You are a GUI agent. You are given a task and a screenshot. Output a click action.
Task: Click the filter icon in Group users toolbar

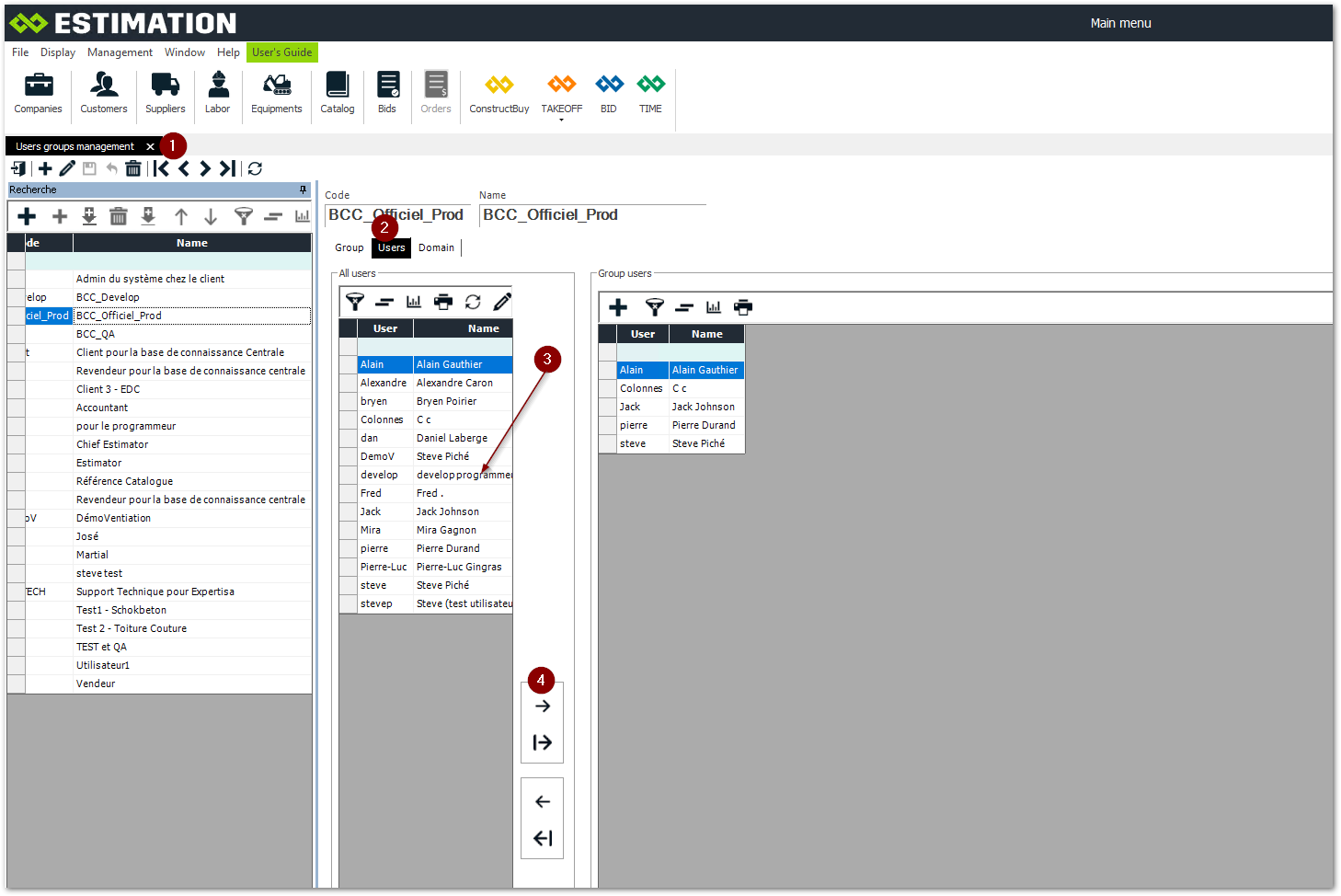pyautogui.click(x=654, y=307)
